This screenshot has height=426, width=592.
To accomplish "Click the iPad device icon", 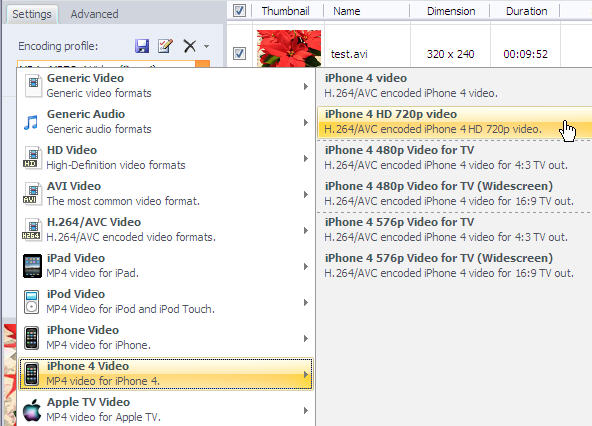I will tap(32, 266).
